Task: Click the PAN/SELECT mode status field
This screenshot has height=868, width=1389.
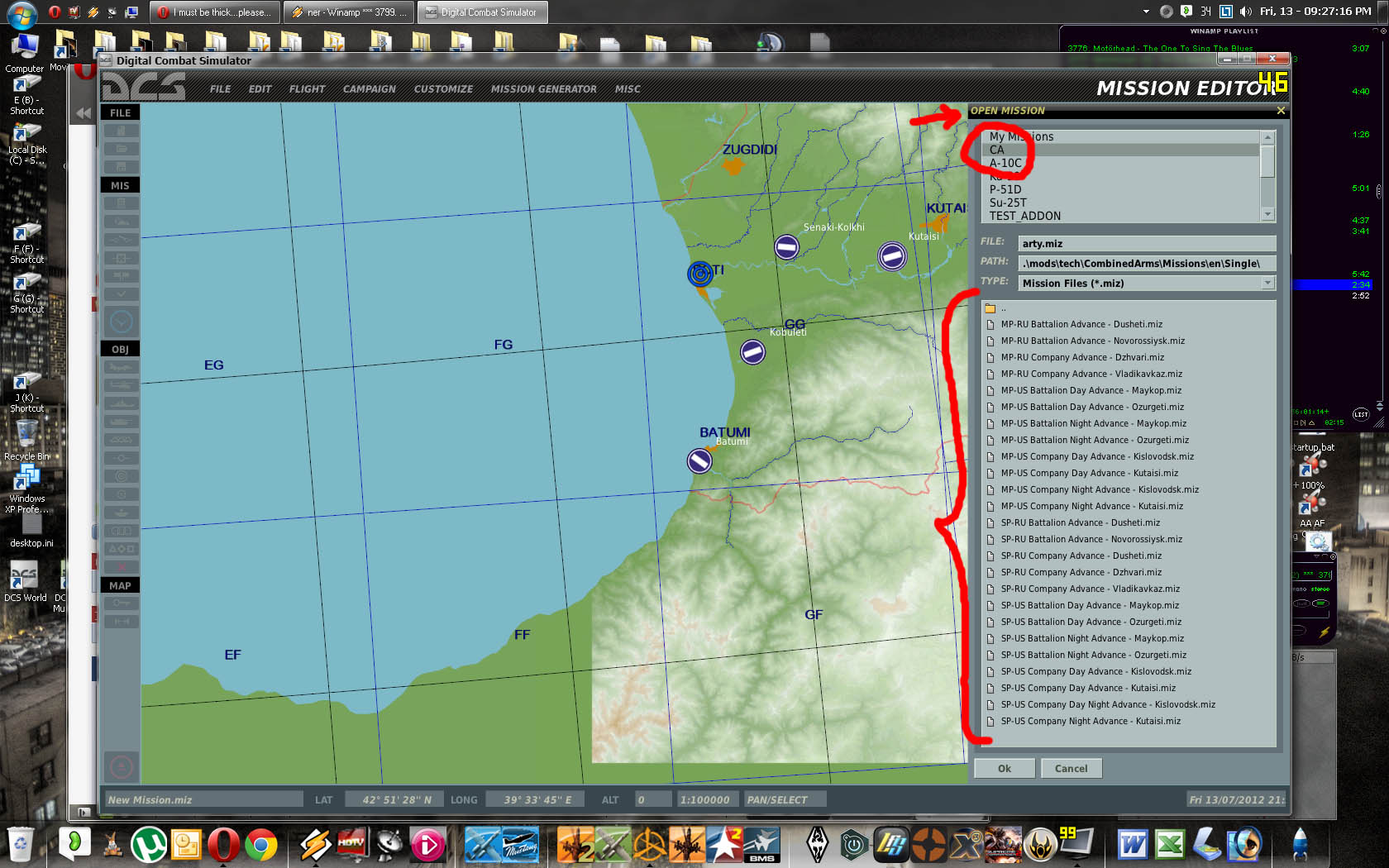Action: coord(785,799)
